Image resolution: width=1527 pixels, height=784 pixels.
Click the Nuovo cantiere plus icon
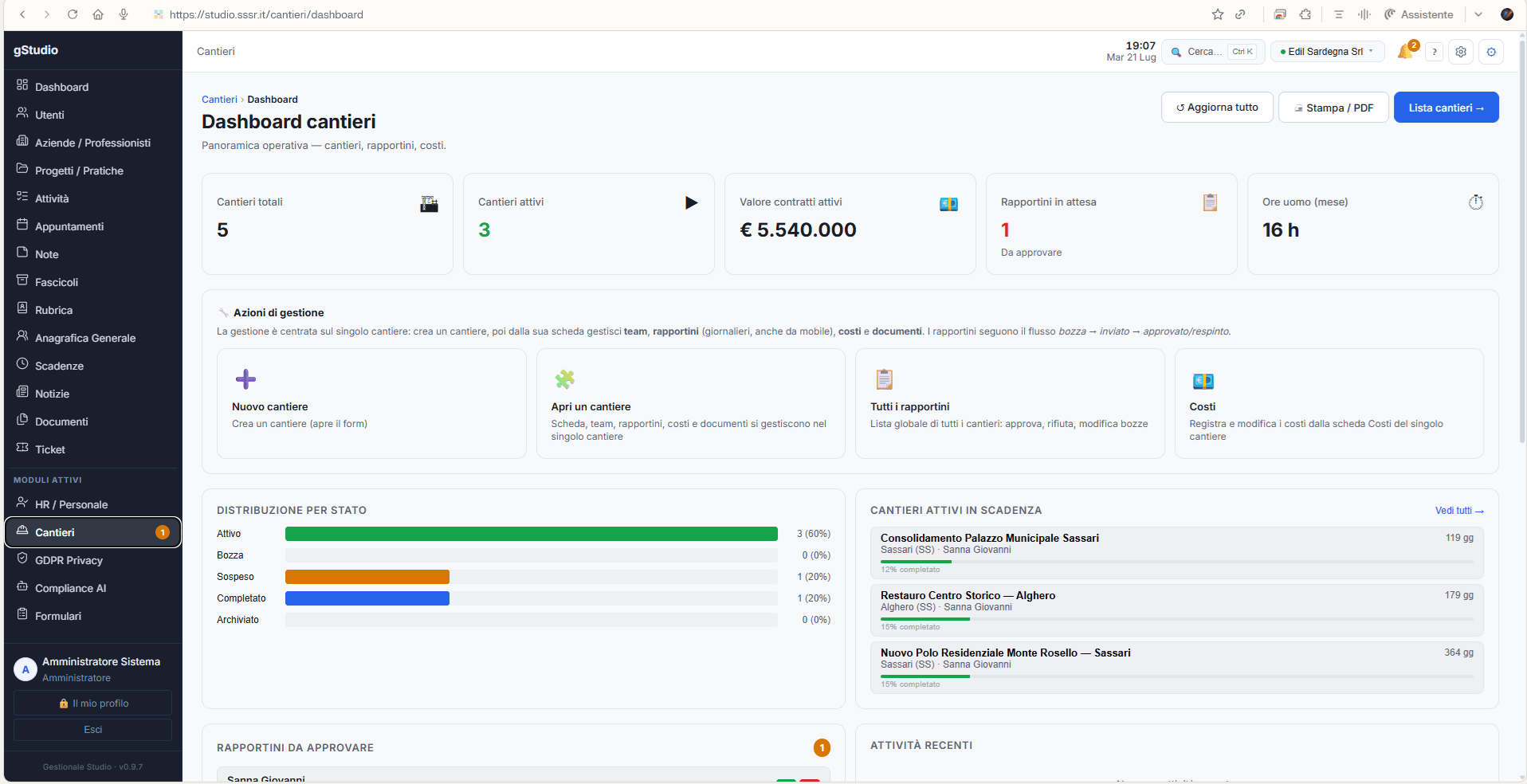(x=245, y=379)
